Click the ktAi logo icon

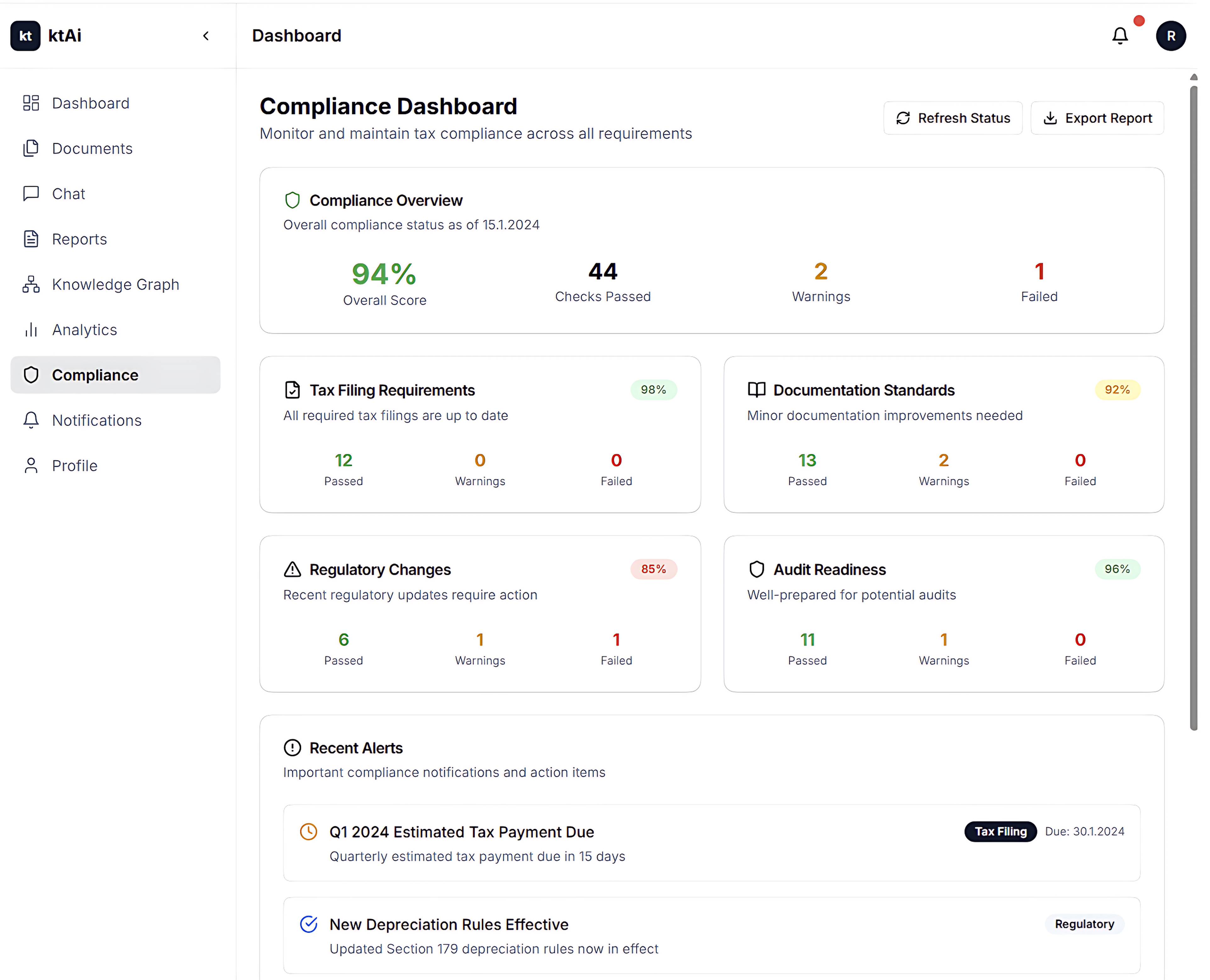click(25, 36)
